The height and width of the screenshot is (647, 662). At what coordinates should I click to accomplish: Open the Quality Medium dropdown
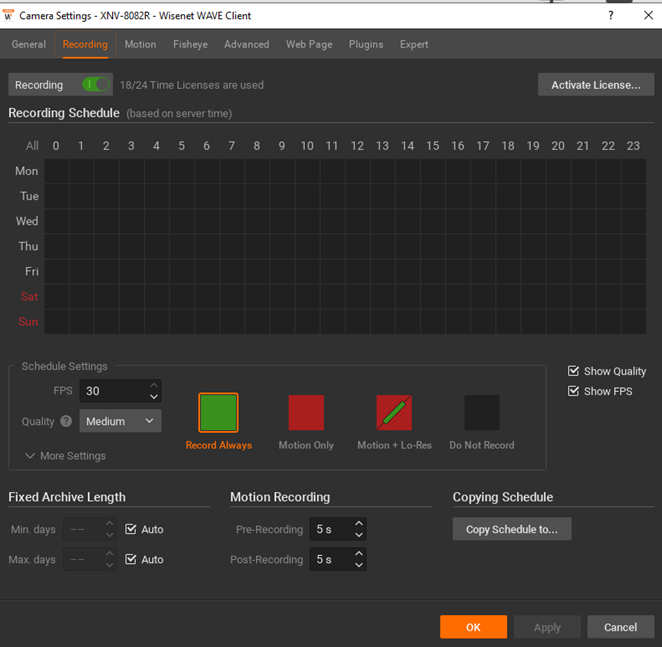click(x=120, y=421)
